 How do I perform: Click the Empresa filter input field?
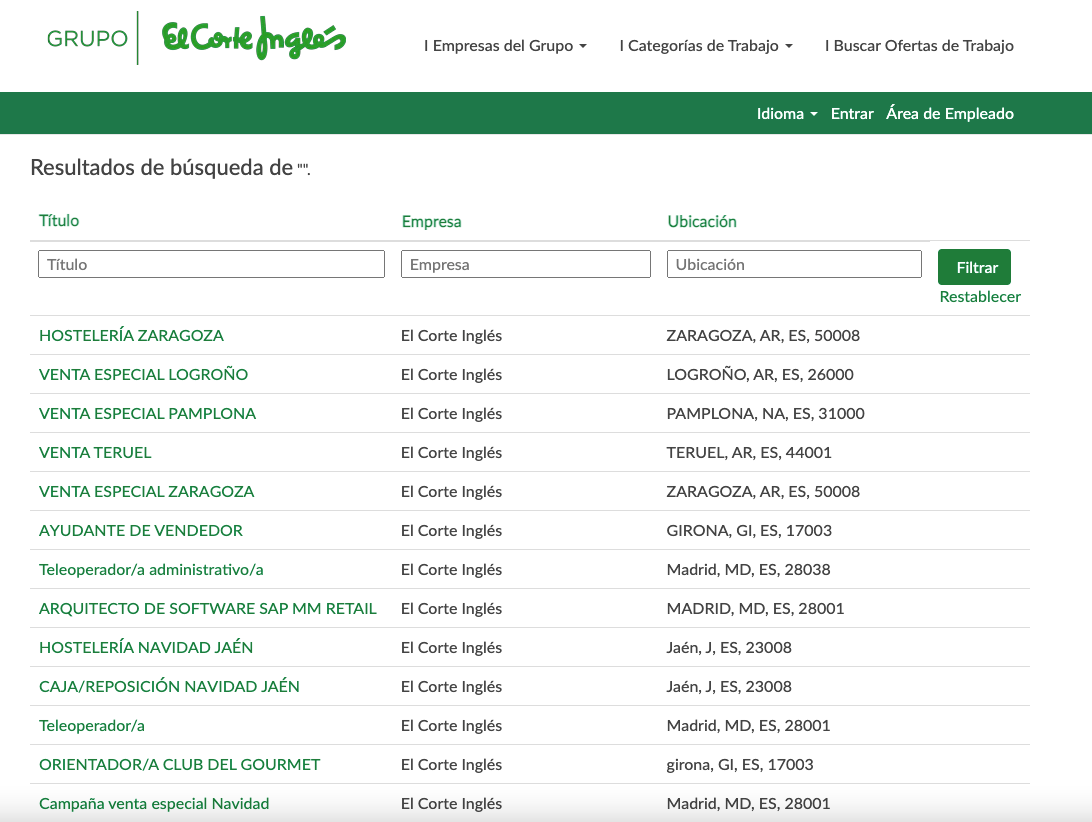click(525, 263)
